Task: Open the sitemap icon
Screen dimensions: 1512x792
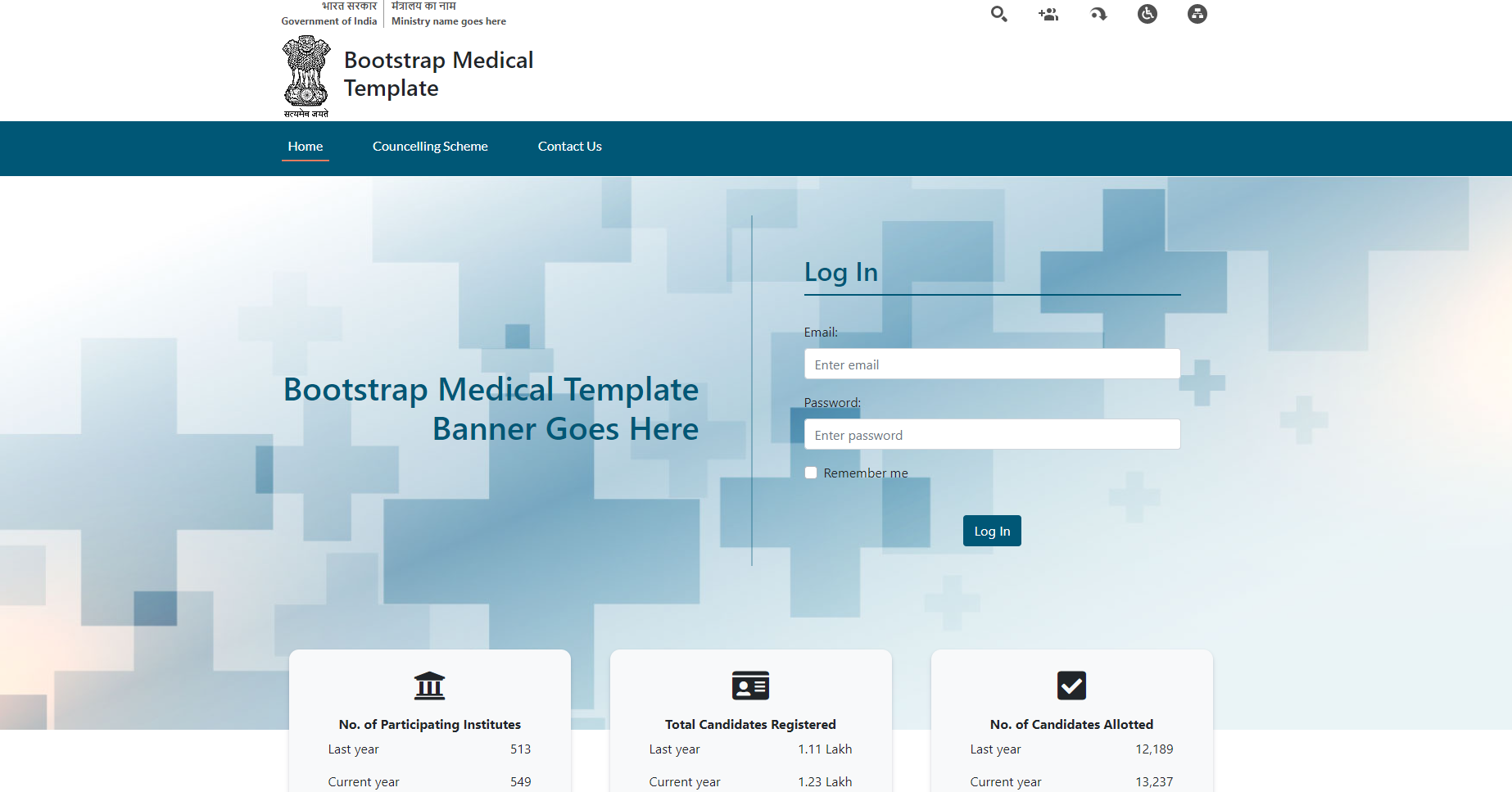Action: 1197,14
